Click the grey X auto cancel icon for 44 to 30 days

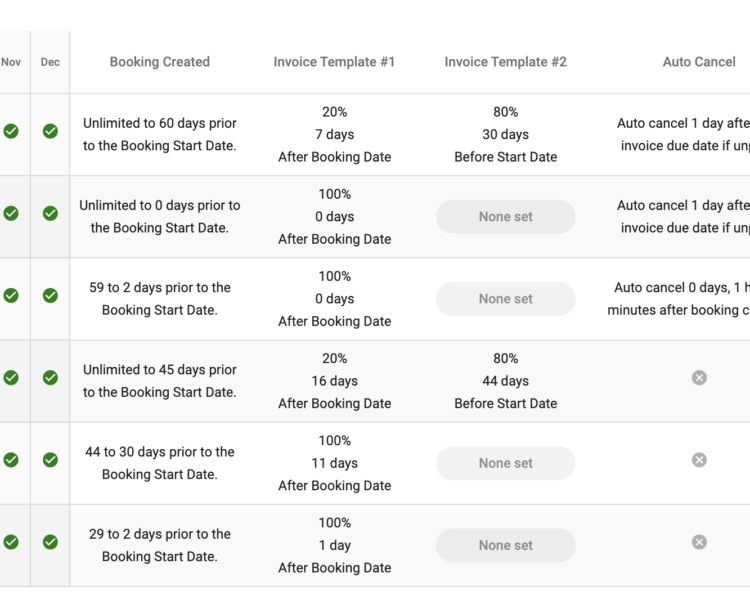(x=699, y=460)
